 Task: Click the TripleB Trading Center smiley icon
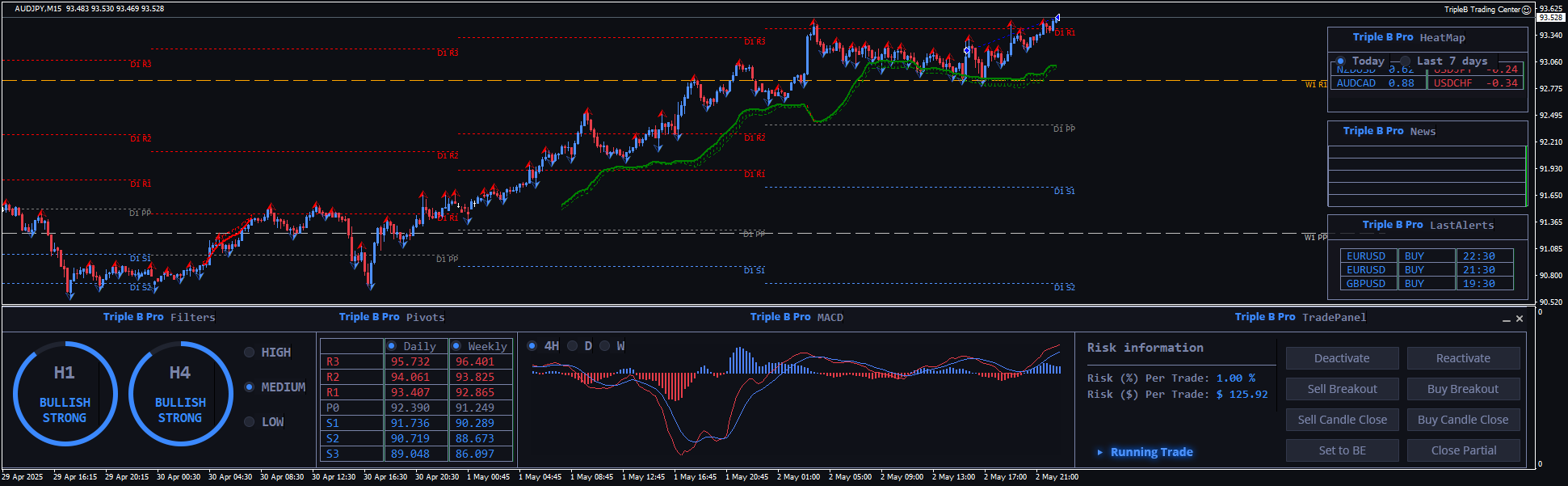coord(1526,10)
